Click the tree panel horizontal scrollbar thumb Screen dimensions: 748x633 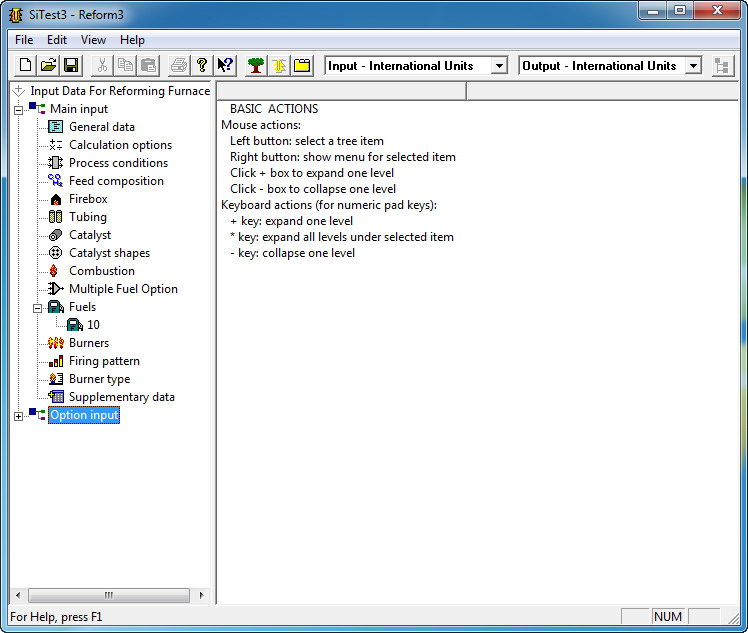point(109,595)
